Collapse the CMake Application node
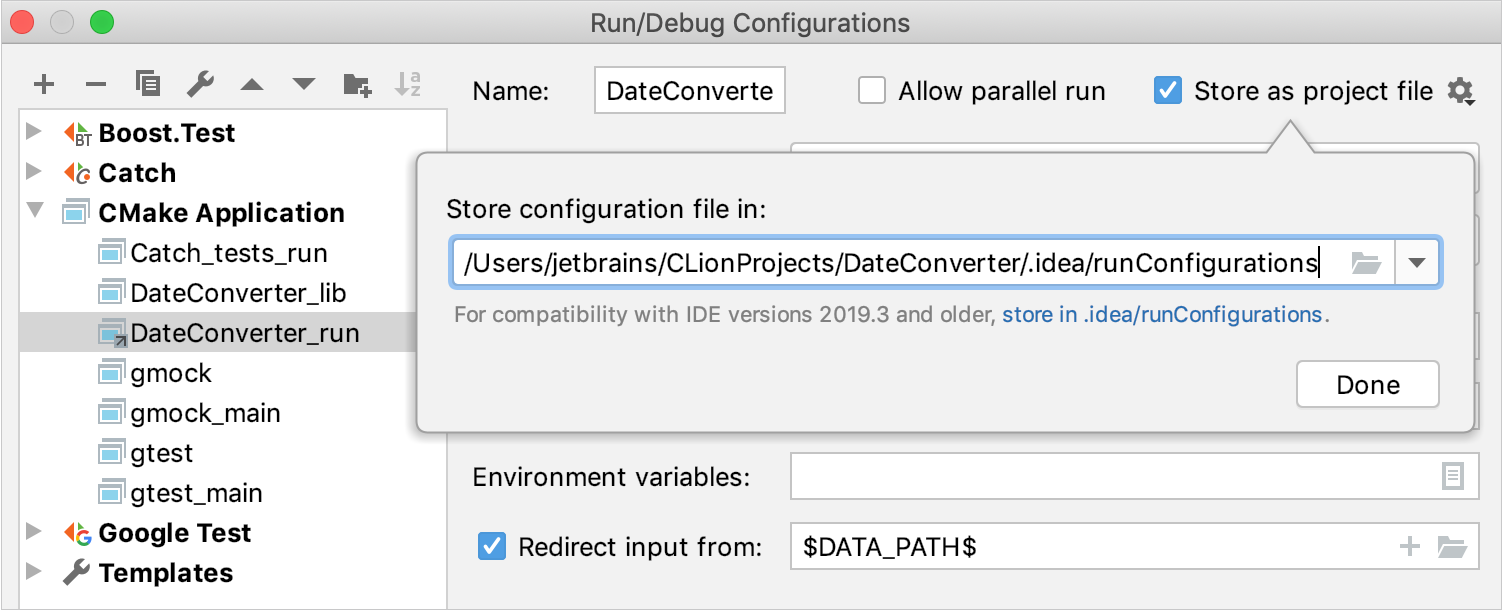Image resolution: width=1502 pixels, height=611 pixels. 37,212
